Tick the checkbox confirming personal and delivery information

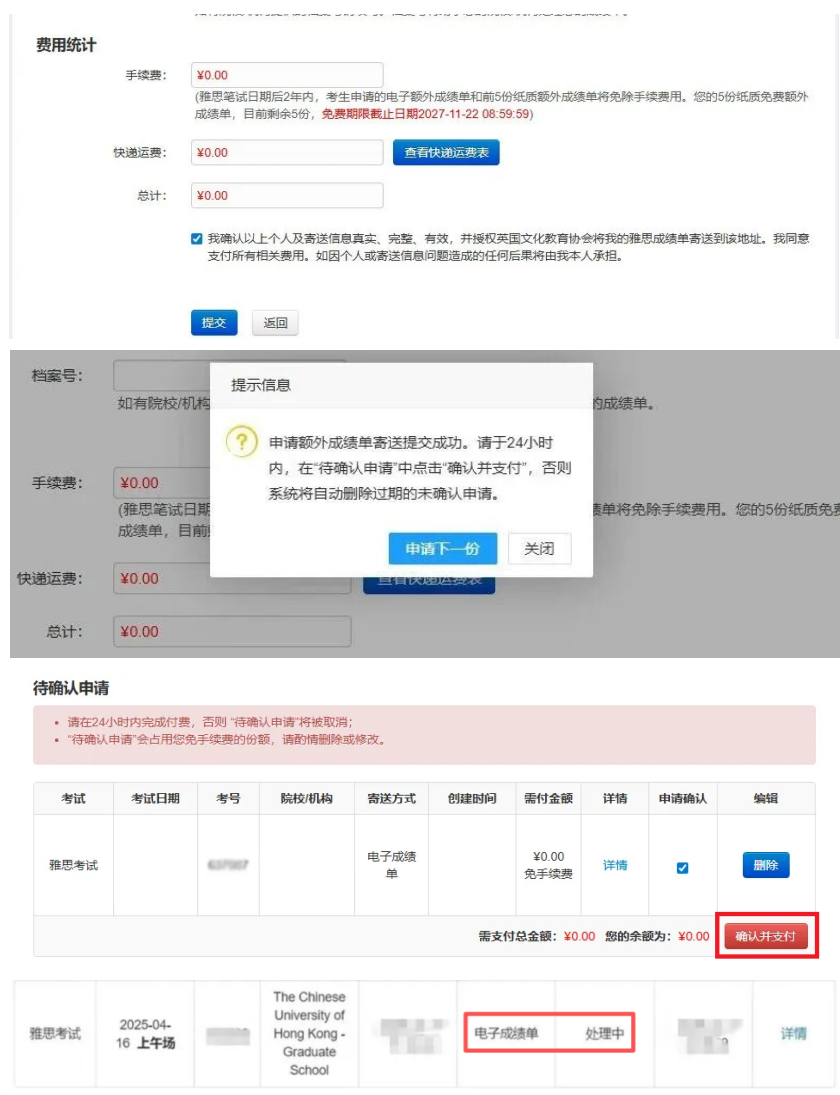click(196, 239)
